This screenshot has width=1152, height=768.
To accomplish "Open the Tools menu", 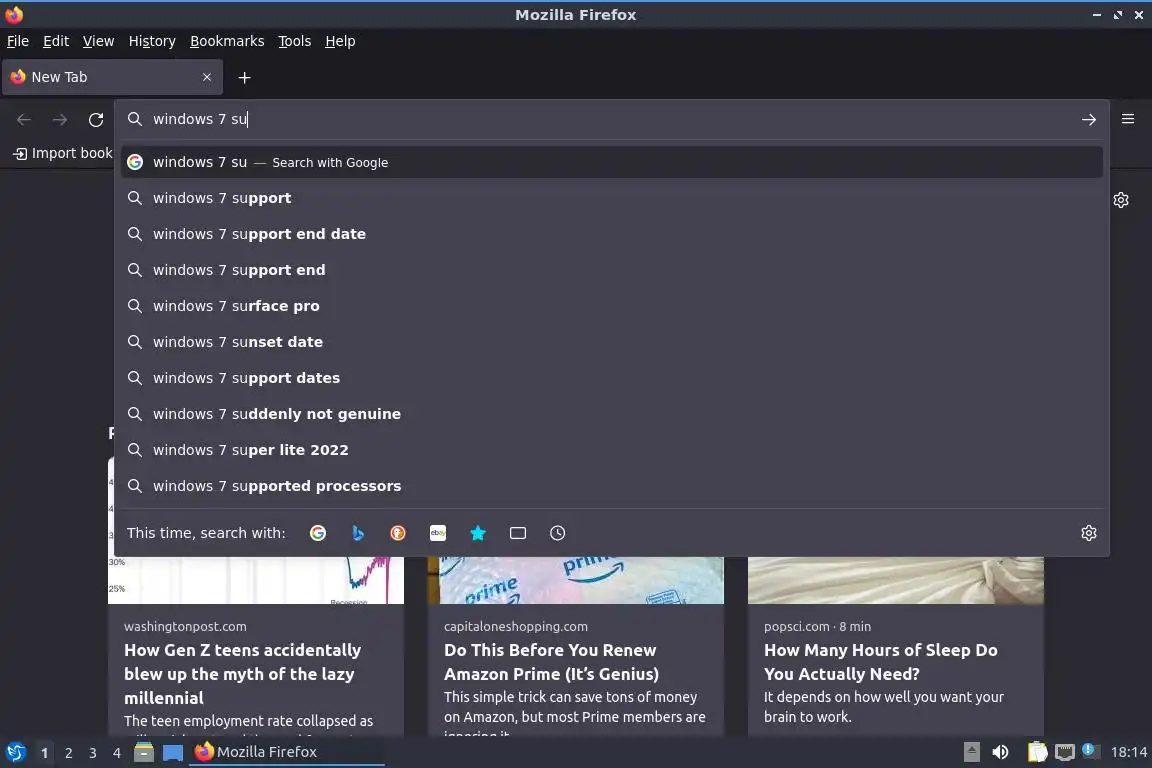I will click(295, 41).
